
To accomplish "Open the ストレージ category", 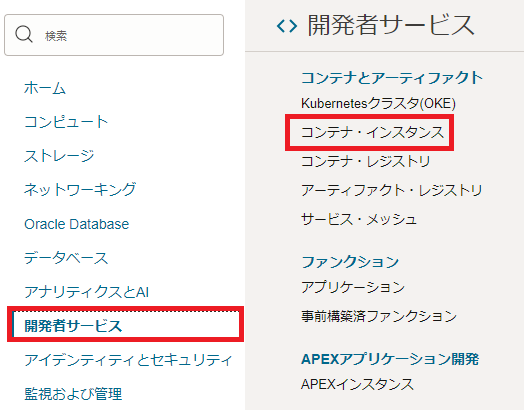I will point(59,156).
